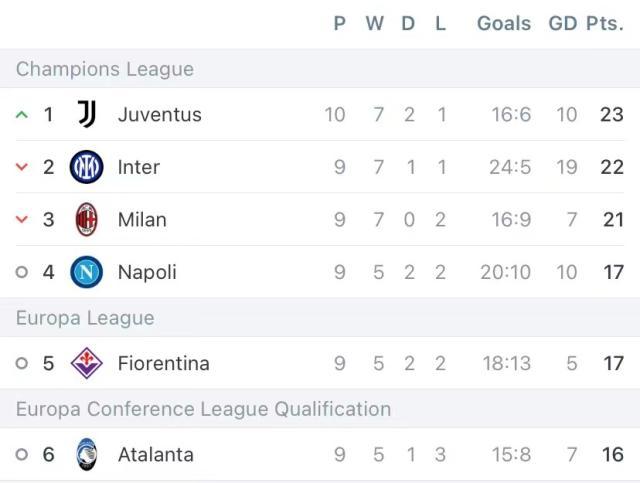Open the Juventus team link

pyautogui.click(x=160, y=114)
